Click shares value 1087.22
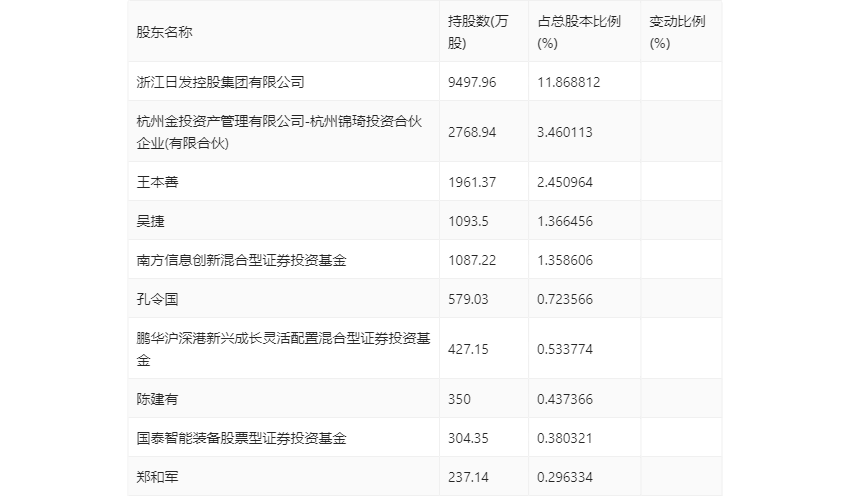The image size is (850, 496). pyautogui.click(x=472, y=260)
